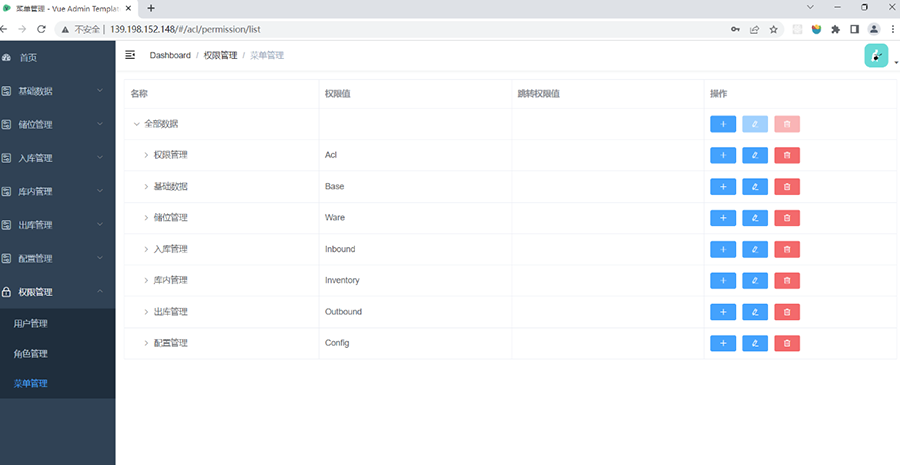
Task: Collapse 权限管理 sidebar menu
Action: 57,292
